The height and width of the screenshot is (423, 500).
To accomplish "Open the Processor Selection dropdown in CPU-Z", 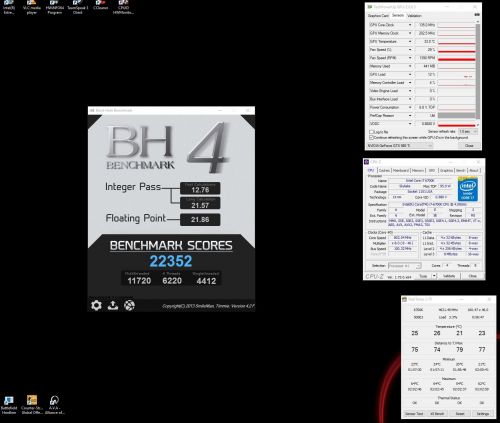I will [405, 266].
